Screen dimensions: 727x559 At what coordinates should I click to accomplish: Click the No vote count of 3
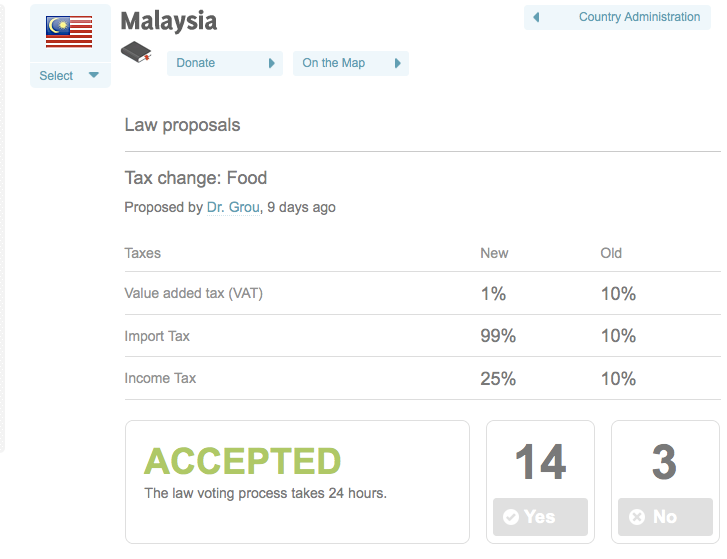[664, 463]
